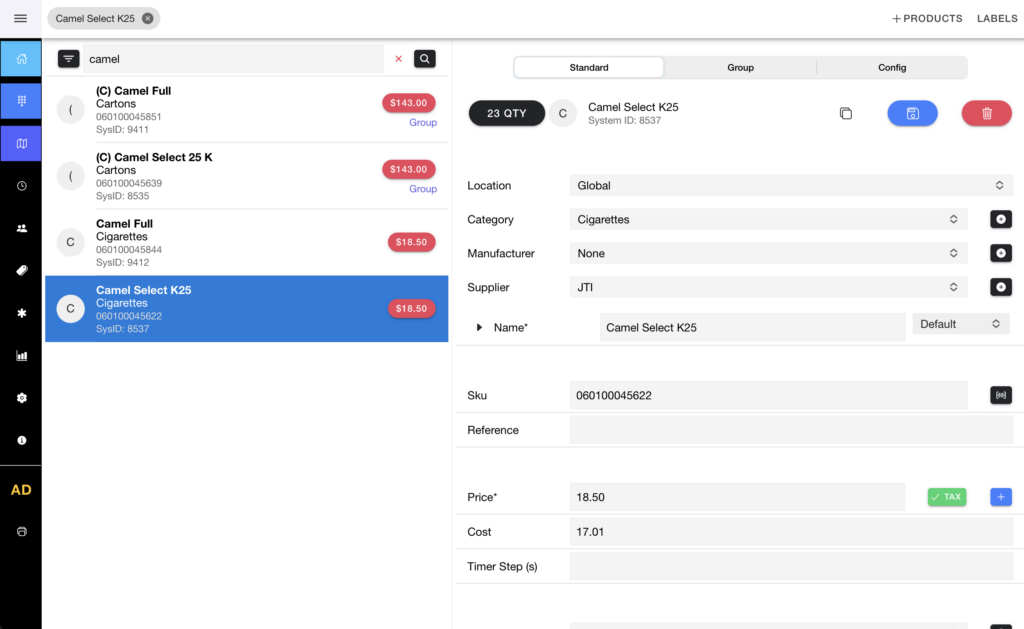Clear the search text with red X

(x=398, y=59)
